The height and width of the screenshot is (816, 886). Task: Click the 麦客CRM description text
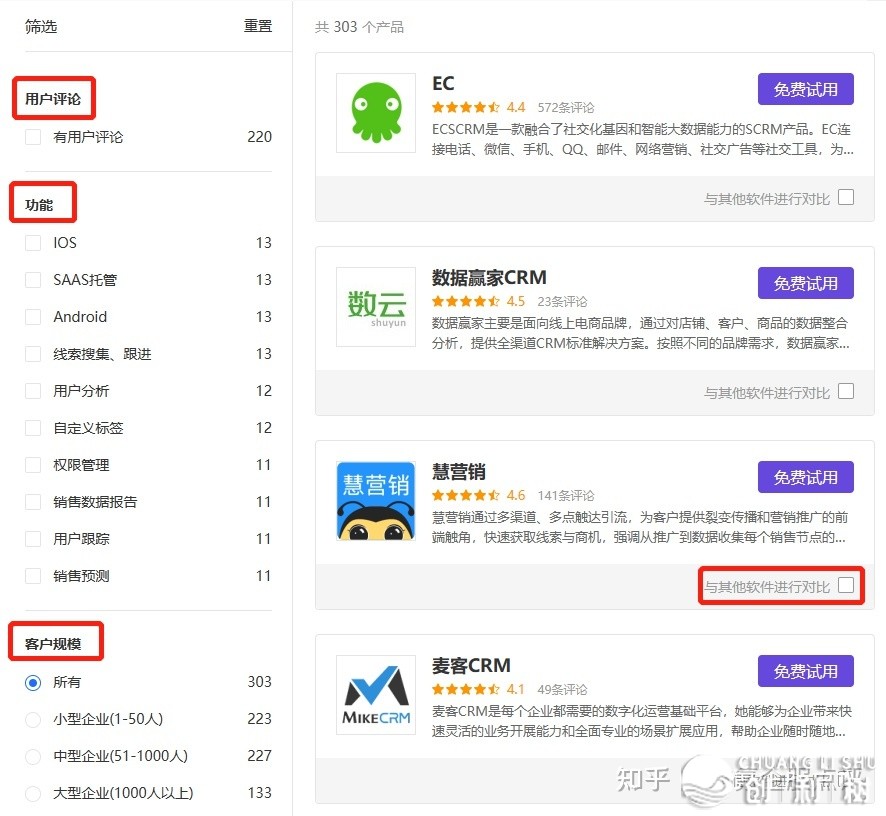coord(642,721)
